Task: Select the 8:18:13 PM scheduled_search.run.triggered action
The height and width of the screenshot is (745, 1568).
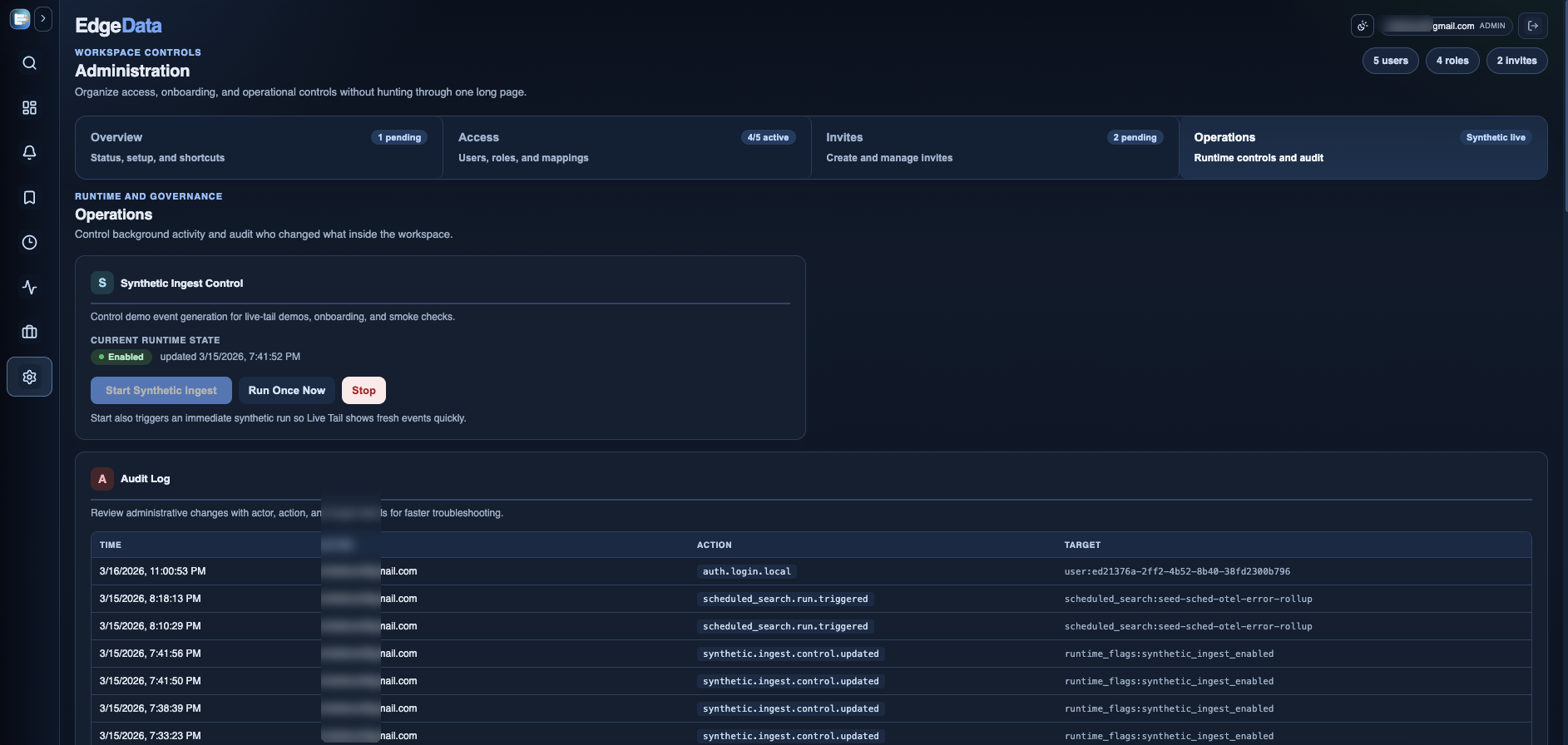Action: click(785, 599)
